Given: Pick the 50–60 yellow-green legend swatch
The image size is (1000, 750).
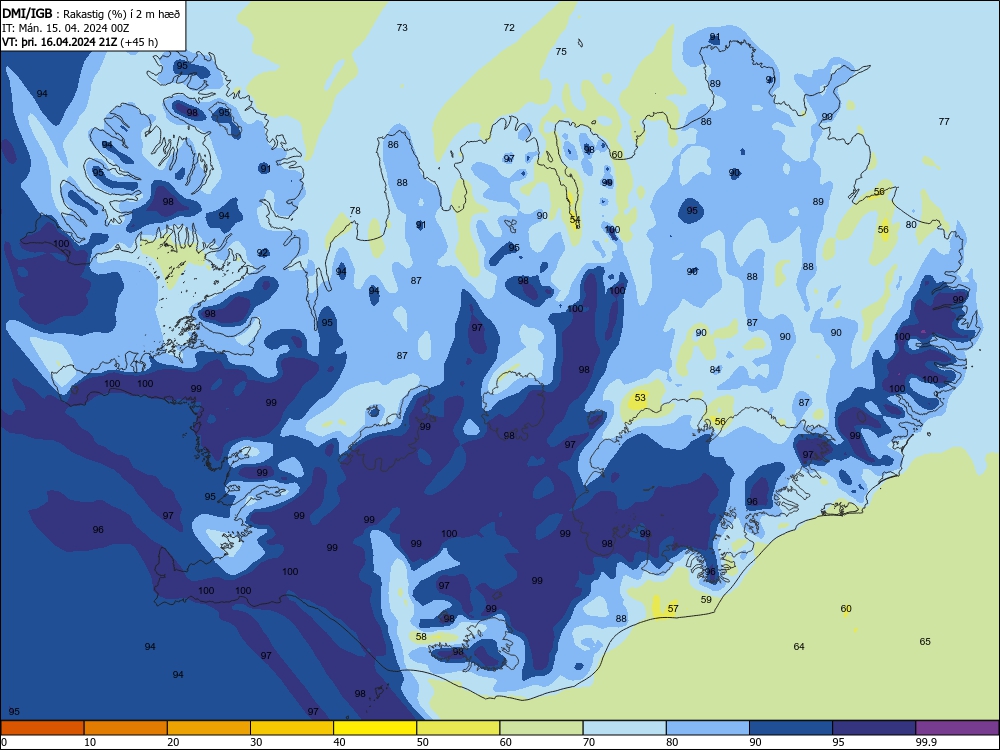Looking at the screenshot, I should point(459,728).
